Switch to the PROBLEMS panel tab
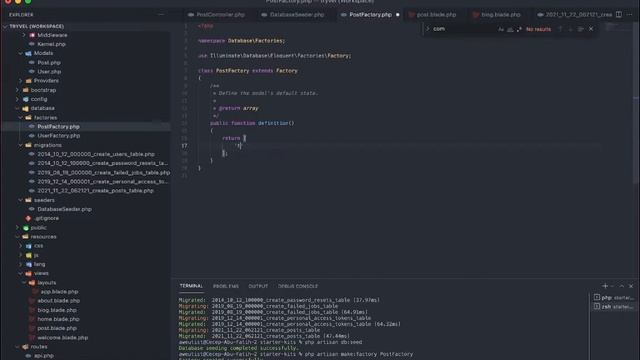The image size is (640, 360). point(226,286)
